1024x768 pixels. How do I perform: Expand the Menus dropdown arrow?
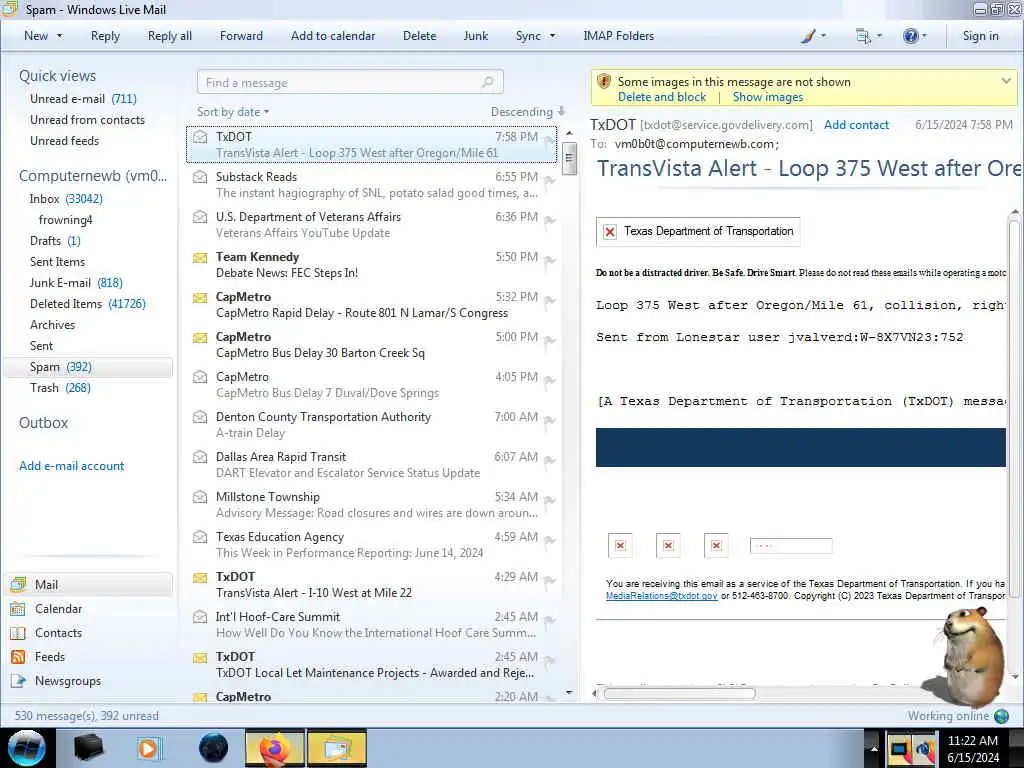tap(879, 36)
